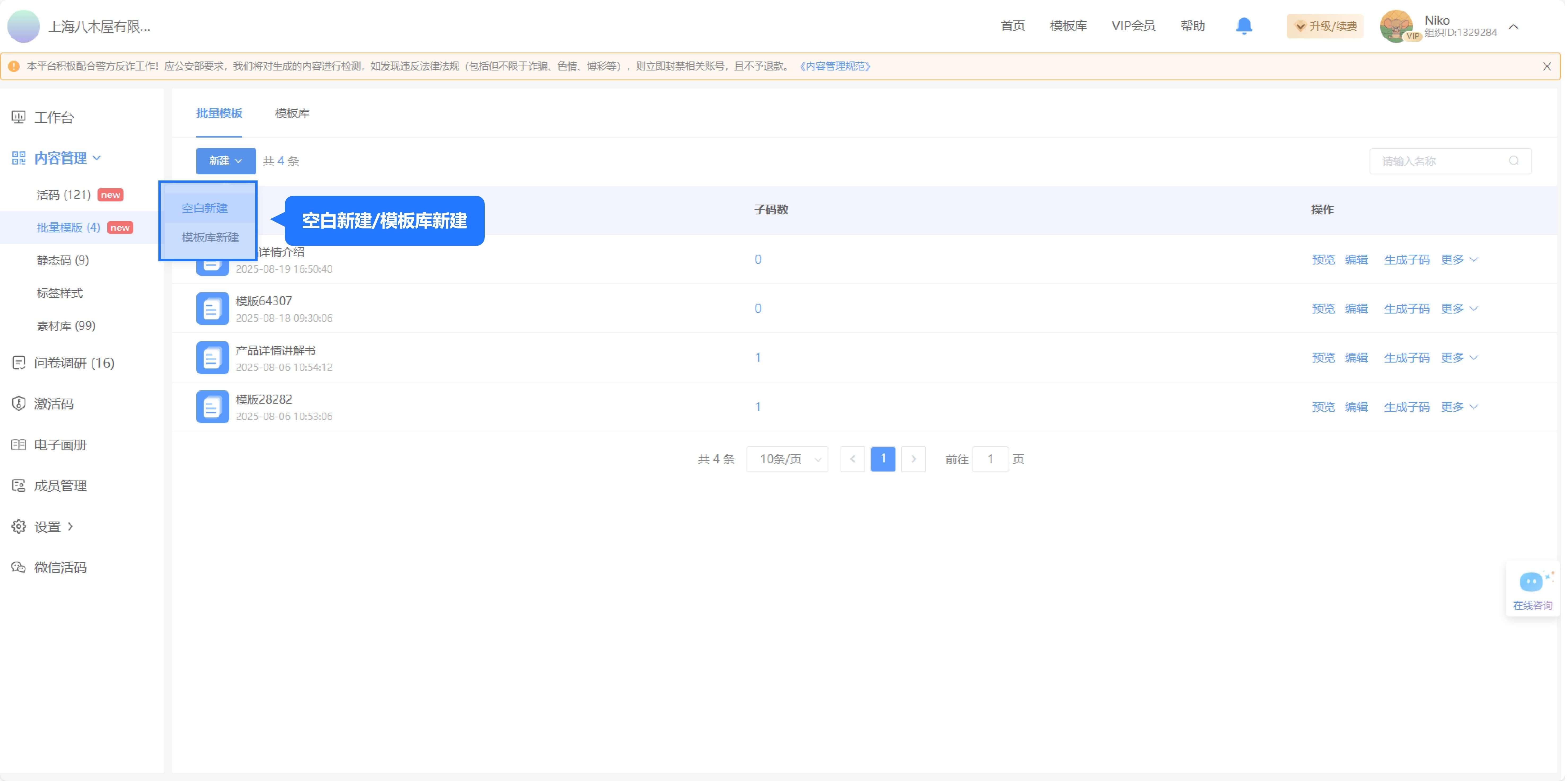Select the 空白新建 option

(x=205, y=208)
